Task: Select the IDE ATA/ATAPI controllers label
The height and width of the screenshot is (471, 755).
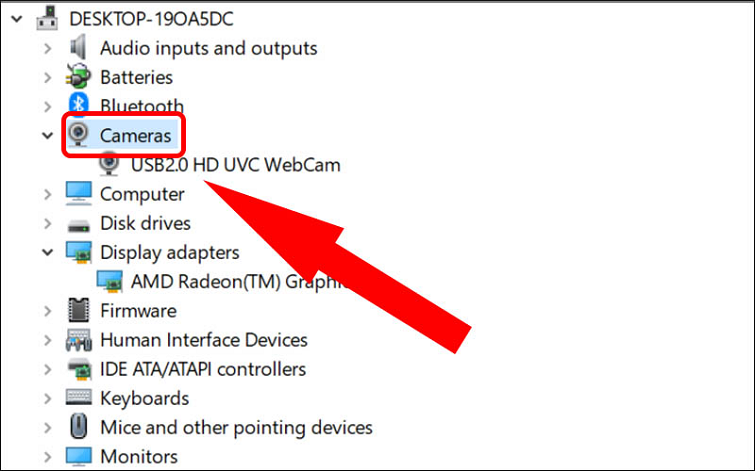Action: (x=203, y=370)
